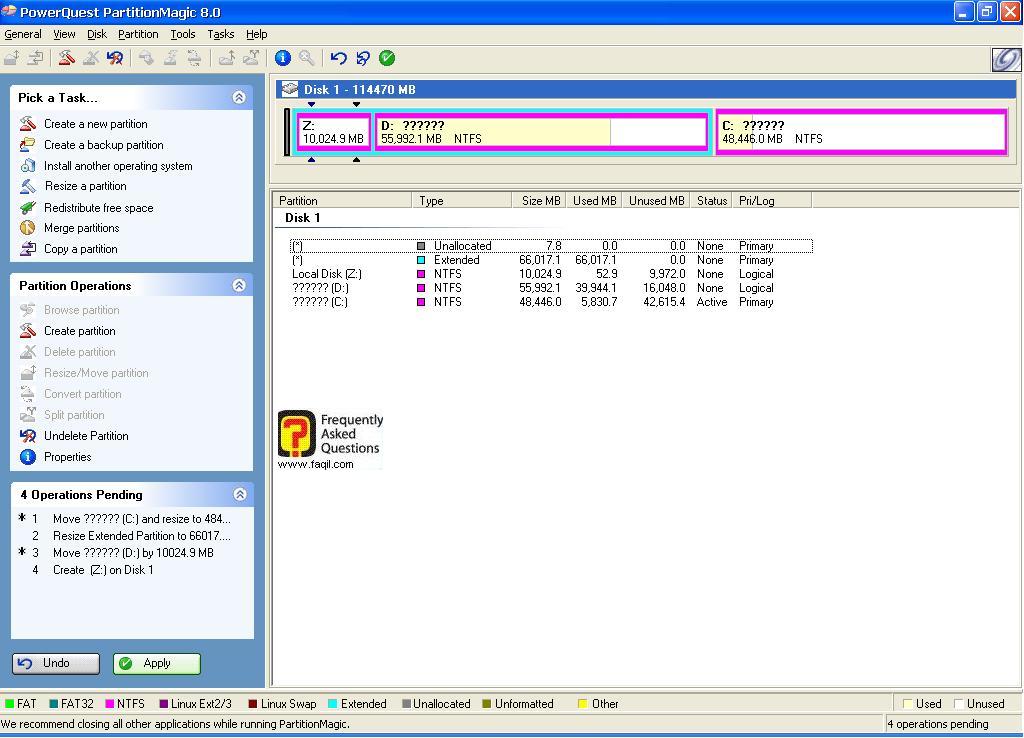Click the Create partition toolbar icon

(66, 58)
